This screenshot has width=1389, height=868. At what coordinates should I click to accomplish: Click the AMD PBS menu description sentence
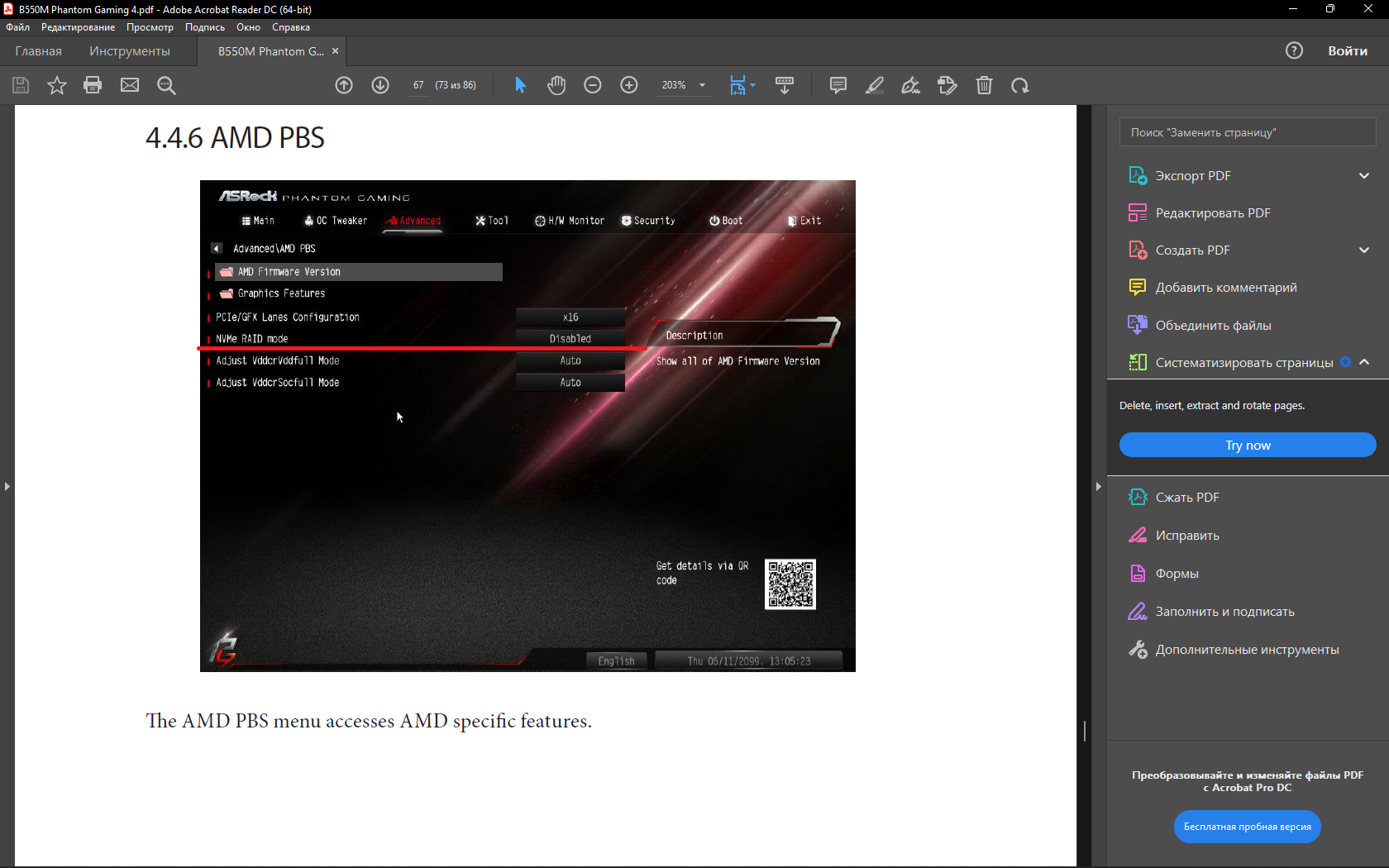(369, 721)
